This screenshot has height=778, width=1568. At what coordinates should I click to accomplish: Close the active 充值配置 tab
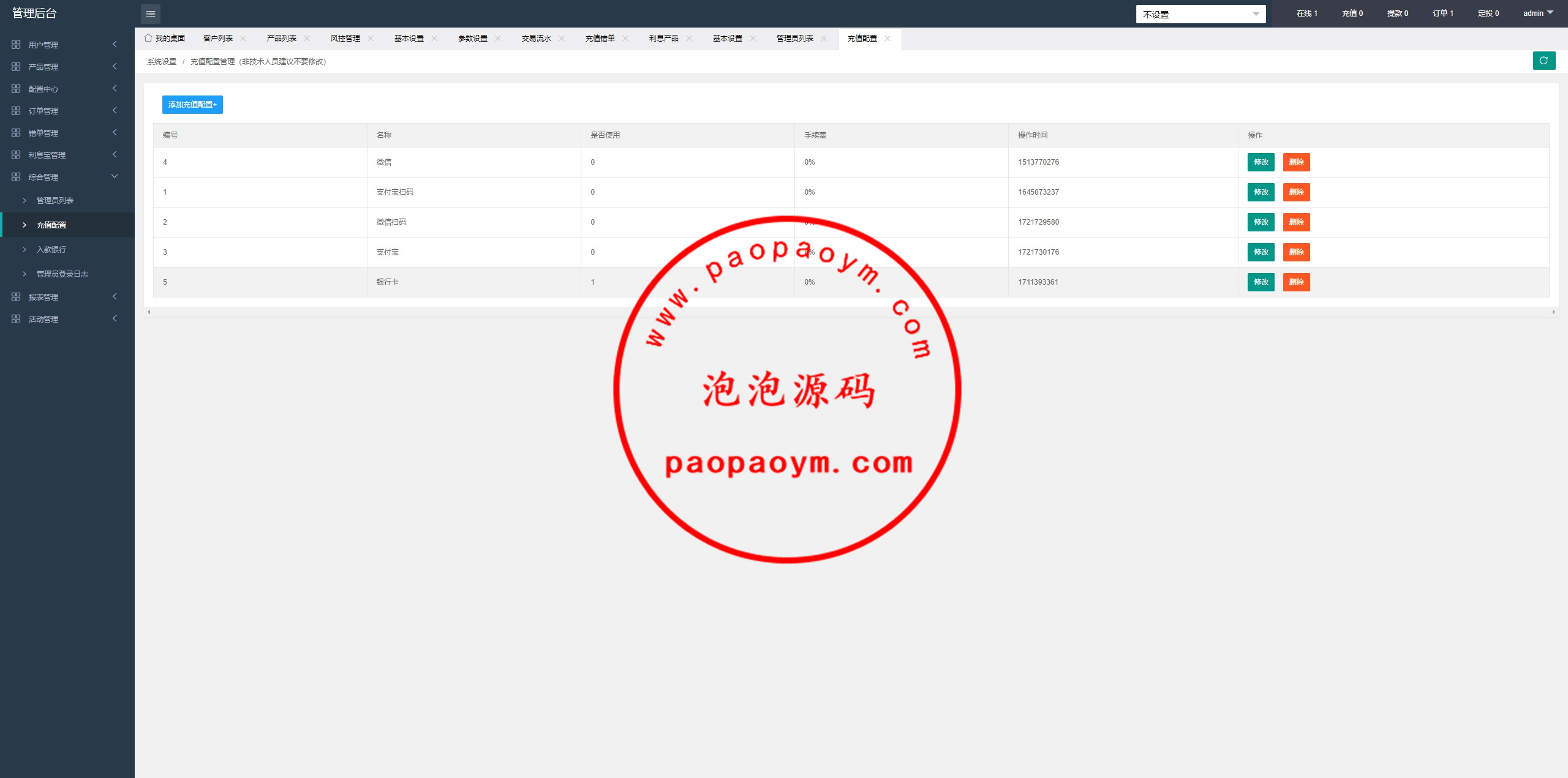click(x=888, y=38)
